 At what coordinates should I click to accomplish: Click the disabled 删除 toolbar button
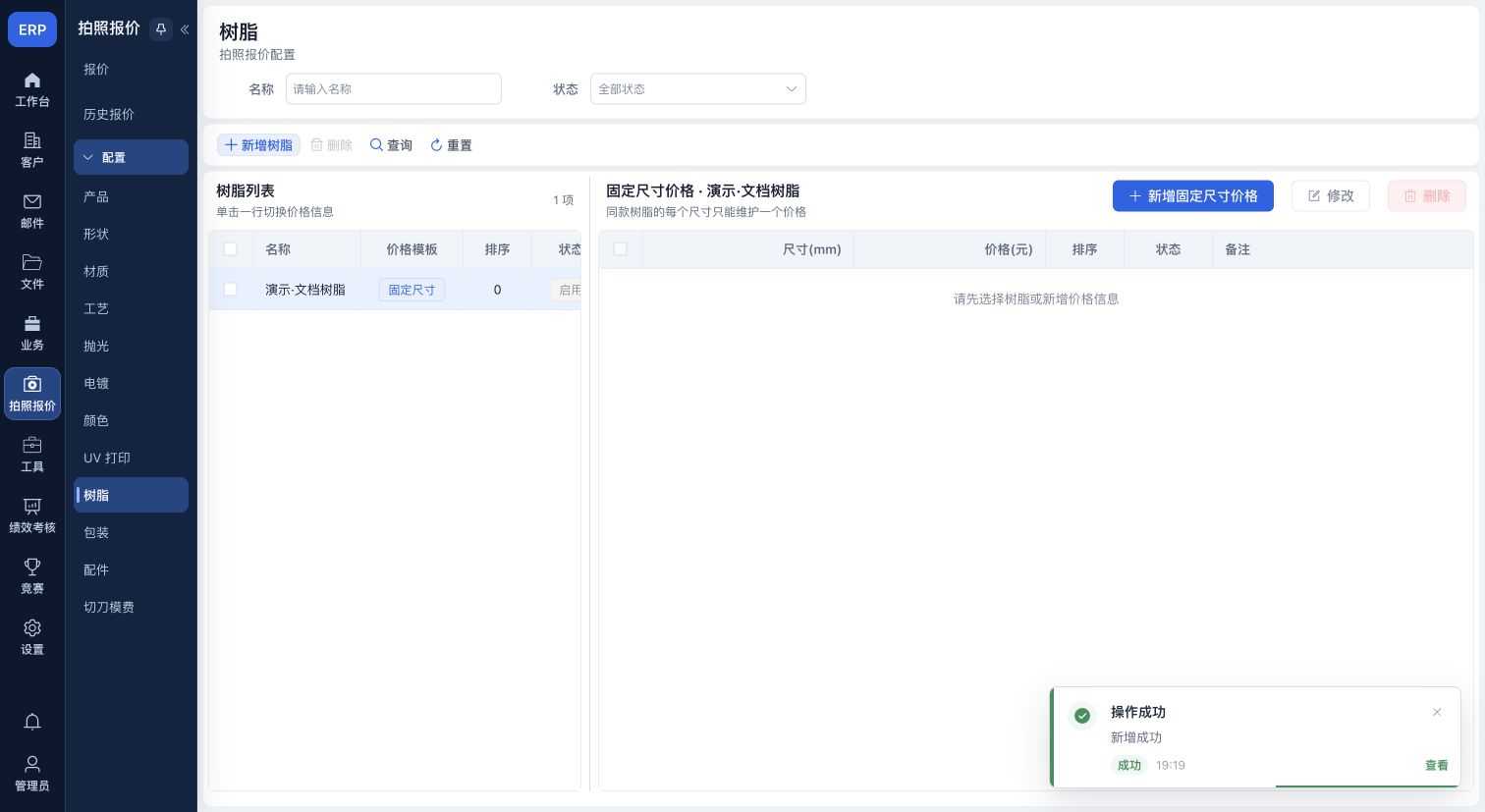(x=332, y=145)
